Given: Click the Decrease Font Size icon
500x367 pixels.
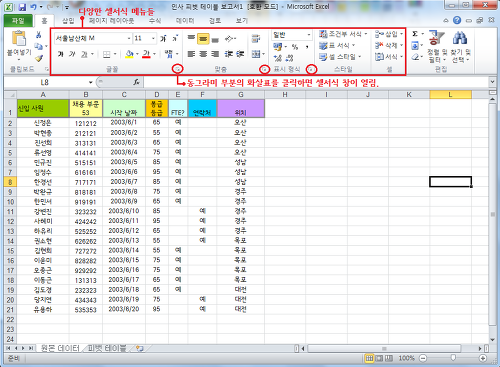Looking at the screenshot, I should tap(175, 39).
